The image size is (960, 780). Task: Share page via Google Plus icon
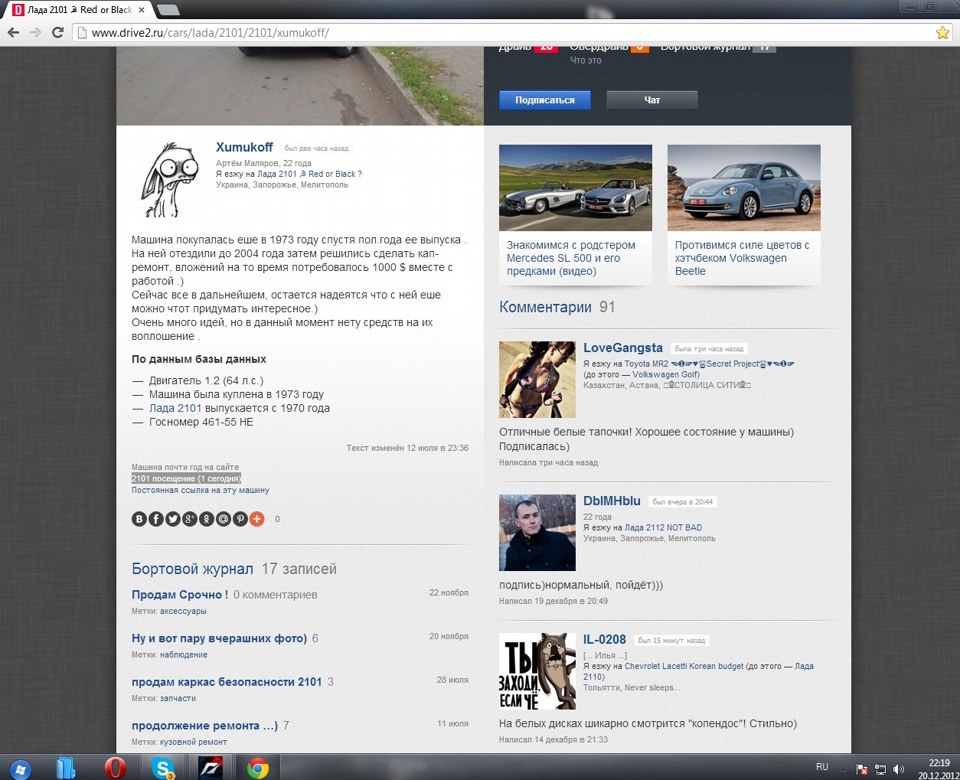pos(190,519)
